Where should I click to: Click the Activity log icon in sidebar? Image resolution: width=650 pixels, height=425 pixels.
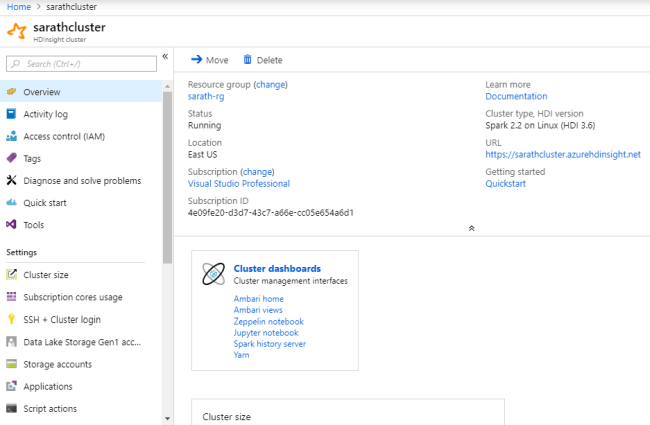(12, 114)
